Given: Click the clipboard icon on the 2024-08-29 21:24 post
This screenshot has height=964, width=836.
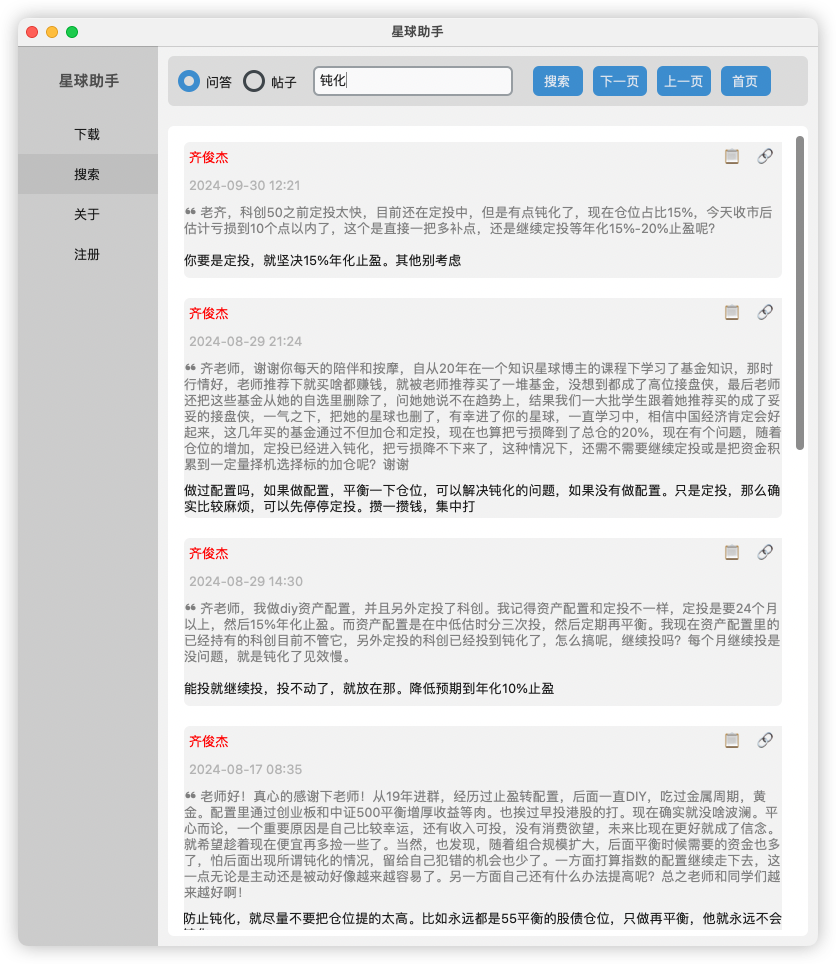Looking at the screenshot, I should click(732, 312).
